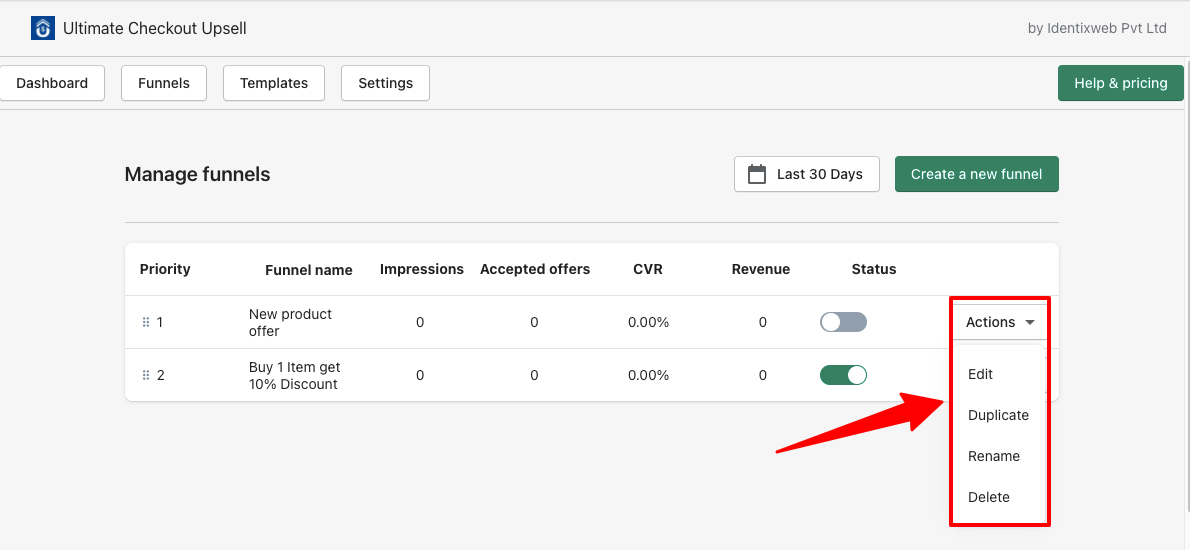Open the Templates tab
Image resolution: width=1190 pixels, height=550 pixels.
[x=274, y=83]
